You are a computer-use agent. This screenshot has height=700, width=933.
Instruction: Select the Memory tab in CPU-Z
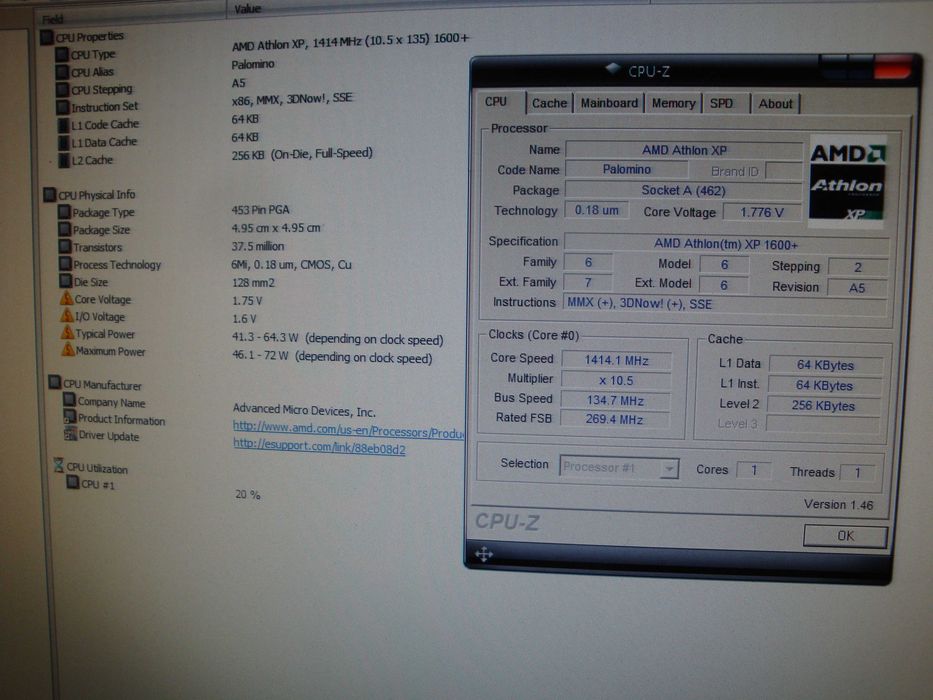pyautogui.click(x=673, y=104)
